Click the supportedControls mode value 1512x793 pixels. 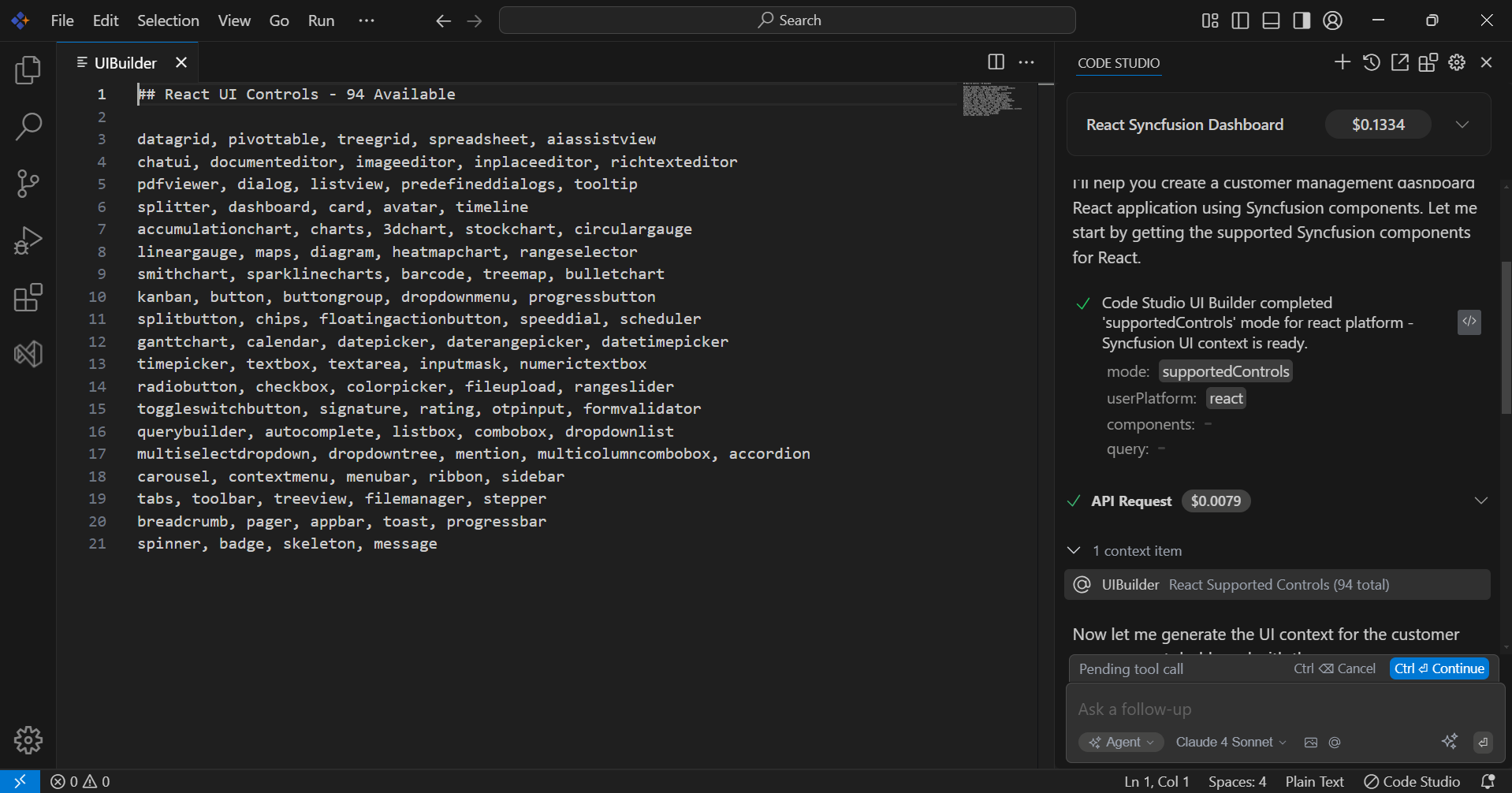(1226, 371)
